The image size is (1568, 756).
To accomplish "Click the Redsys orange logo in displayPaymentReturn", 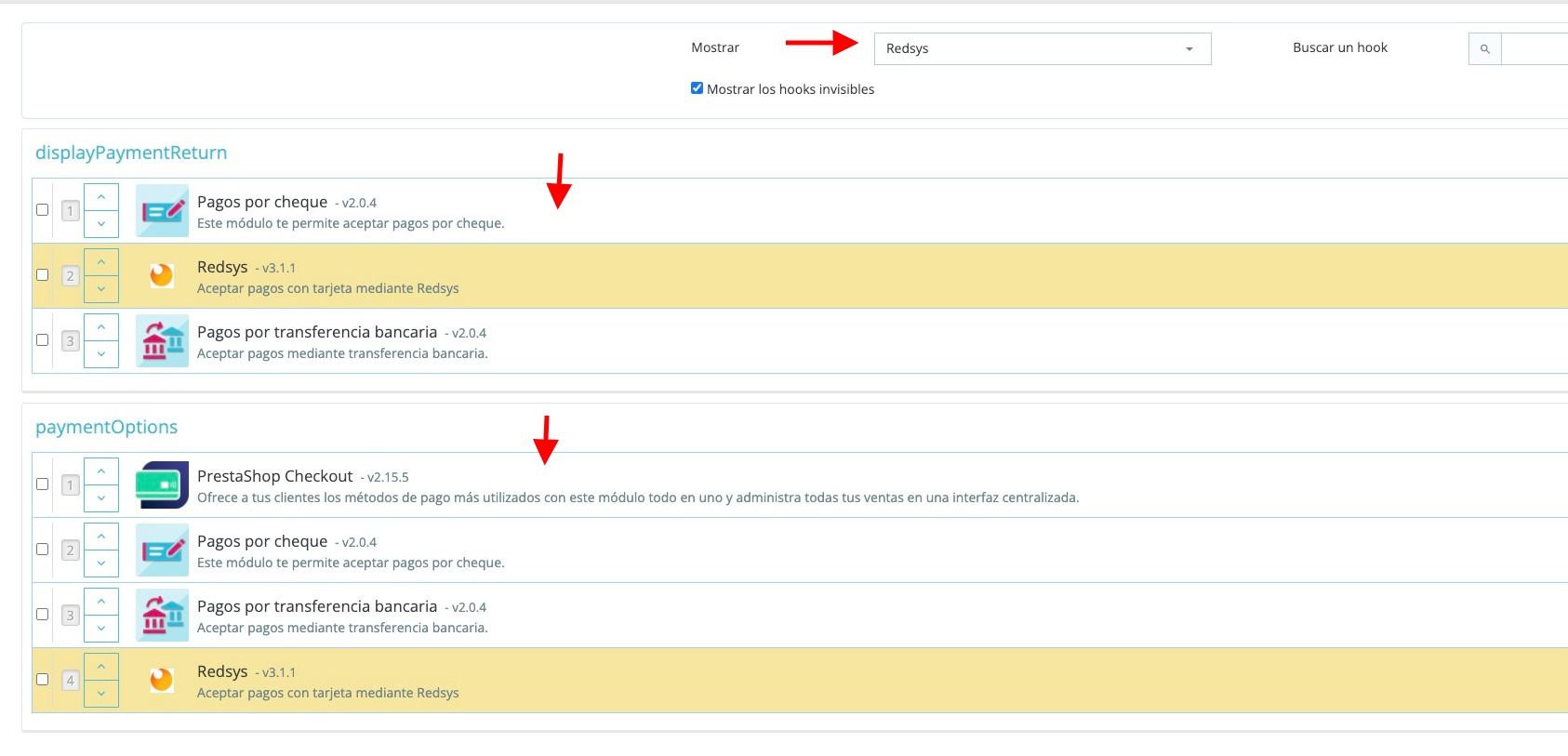I will tap(162, 275).
